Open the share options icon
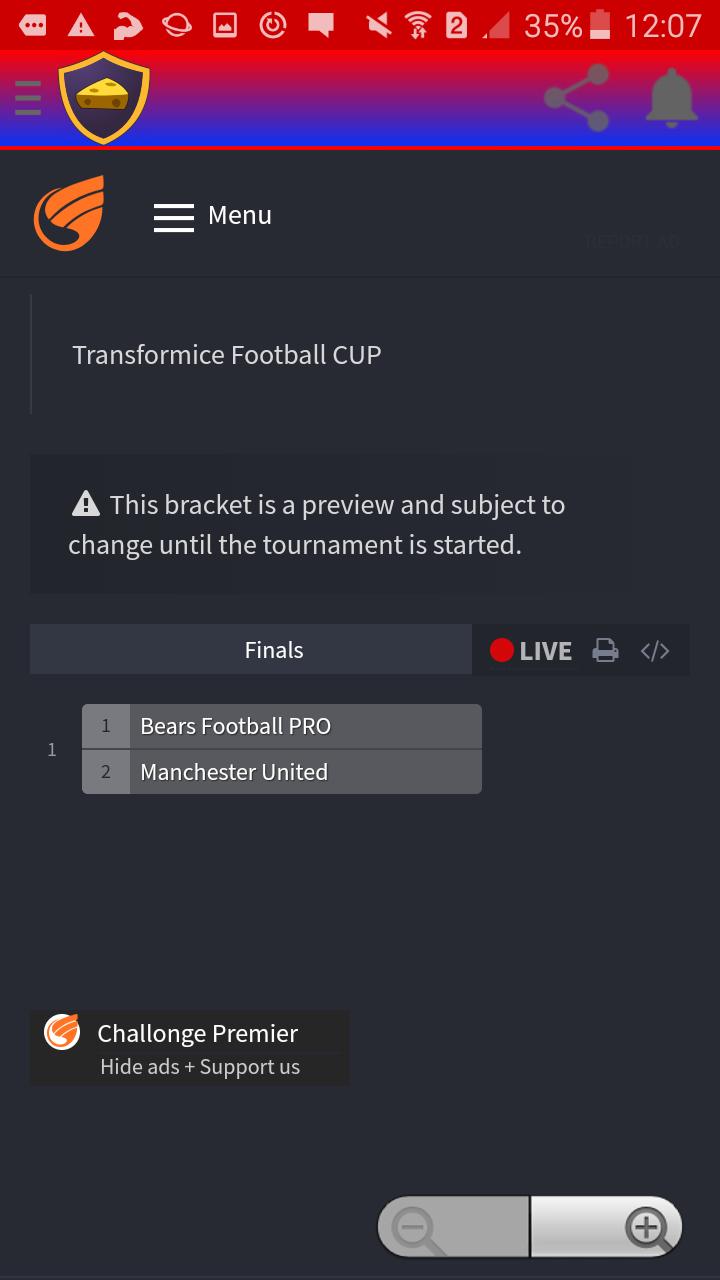 click(576, 97)
